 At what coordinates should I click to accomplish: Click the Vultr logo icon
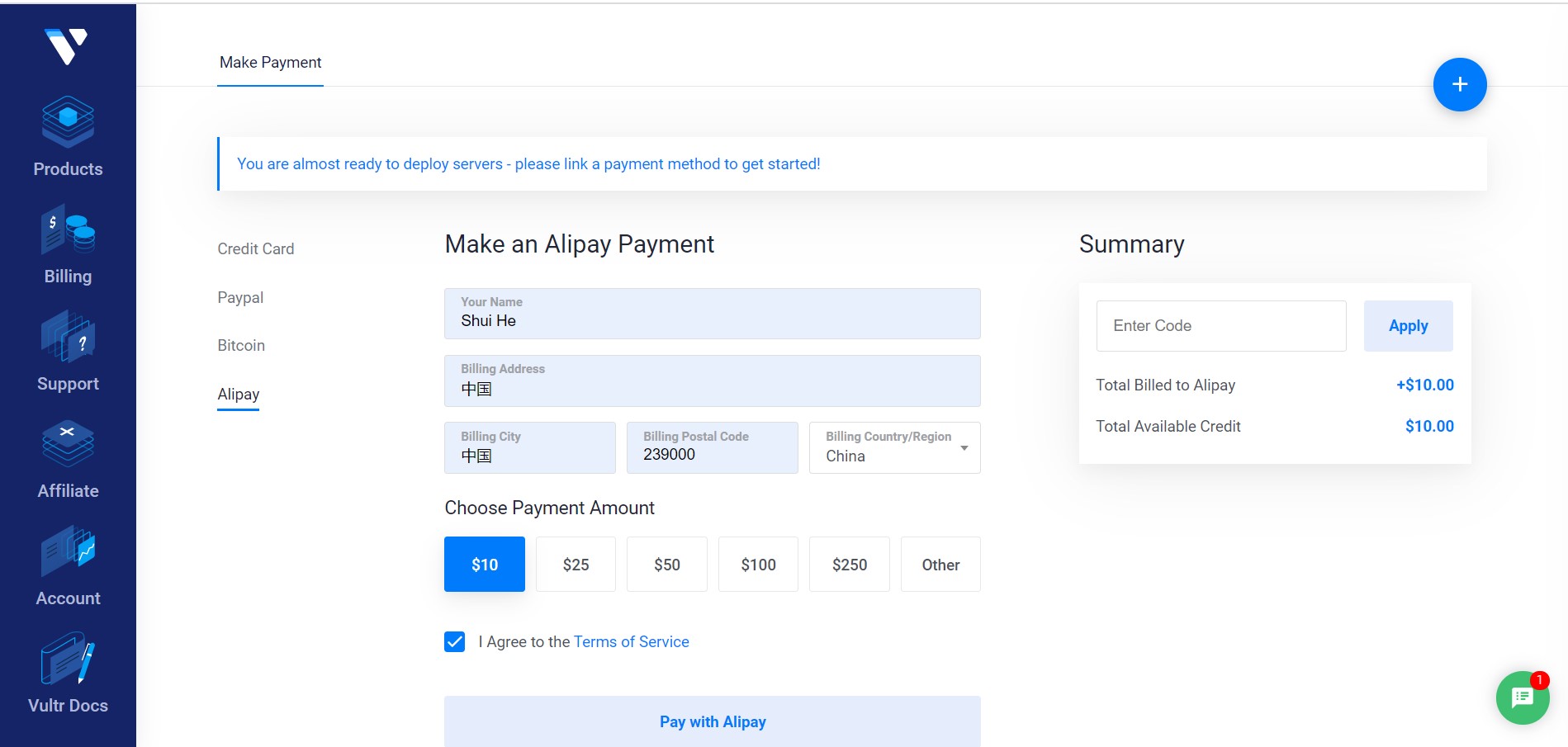[67, 46]
